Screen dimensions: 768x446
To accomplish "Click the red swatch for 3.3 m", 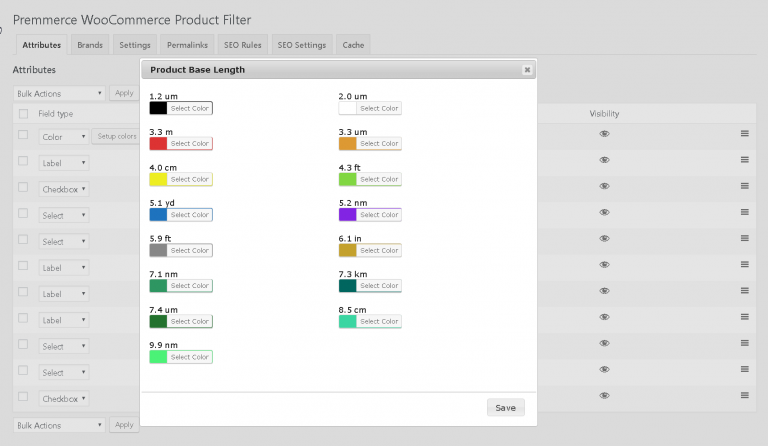I will [x=158, y=143].
